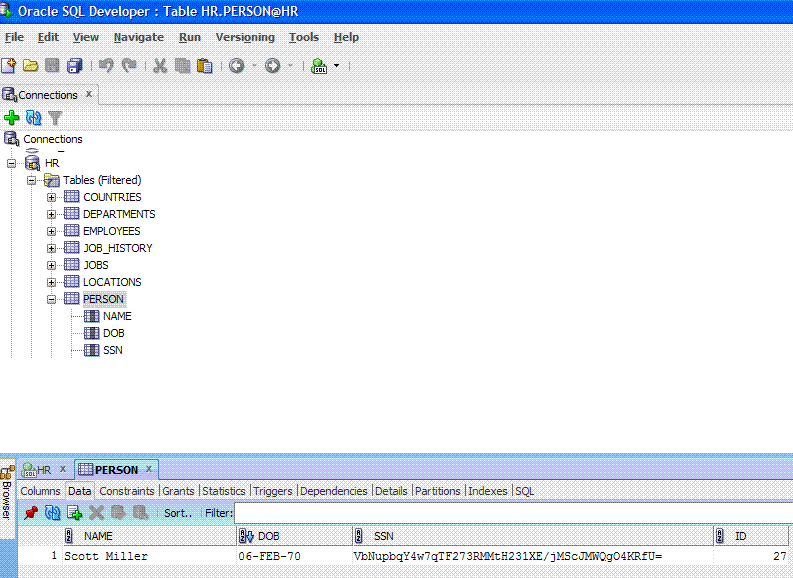
Task: Open the File menu
Action: [14, 37]
